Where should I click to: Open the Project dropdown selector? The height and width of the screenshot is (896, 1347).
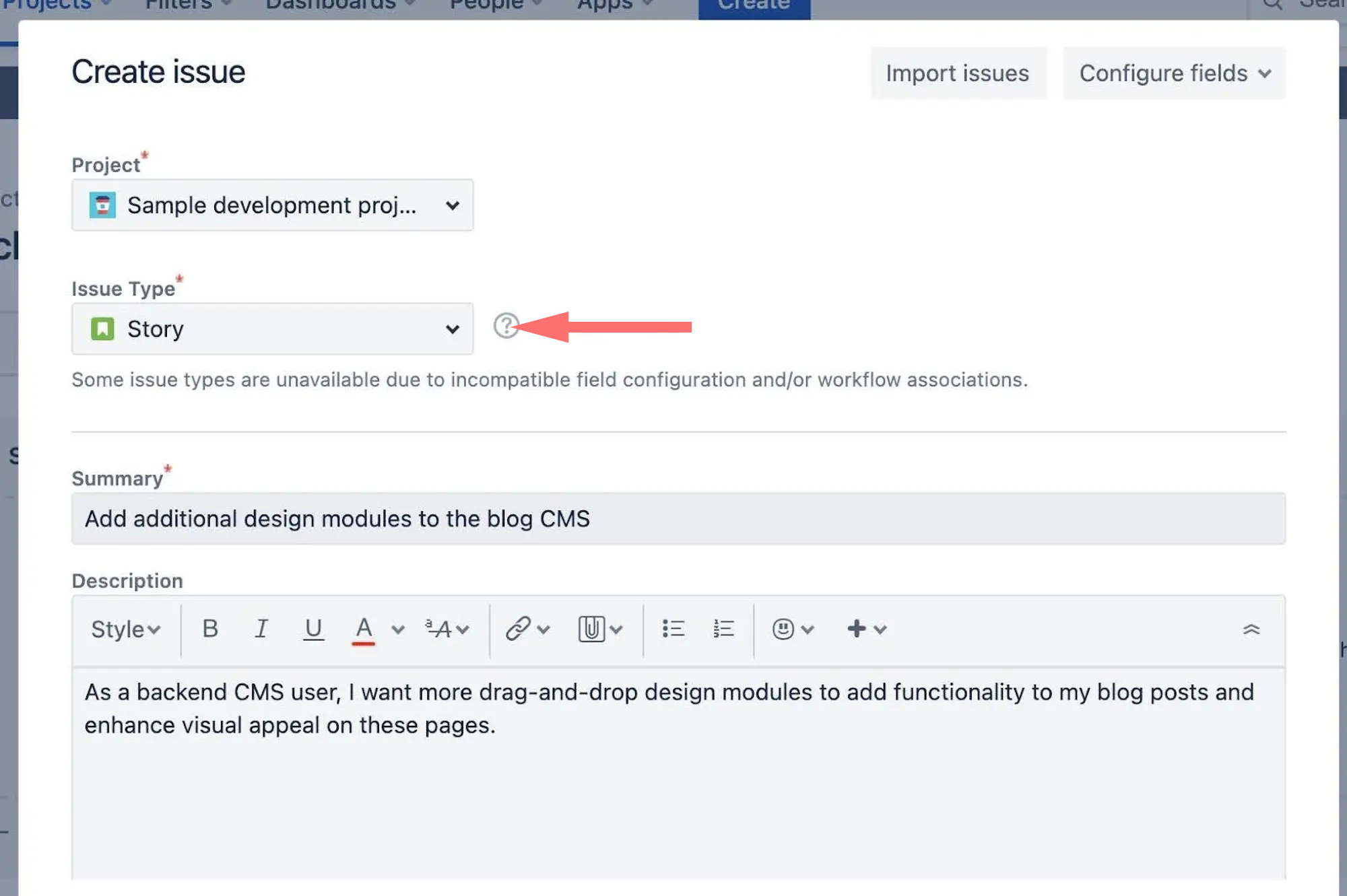[273, 205]
